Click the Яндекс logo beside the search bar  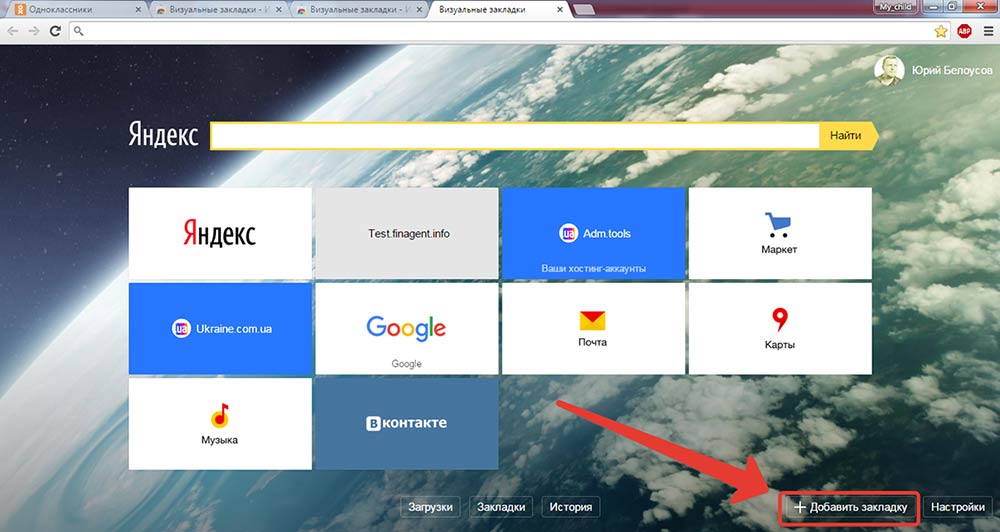point(163,135)
